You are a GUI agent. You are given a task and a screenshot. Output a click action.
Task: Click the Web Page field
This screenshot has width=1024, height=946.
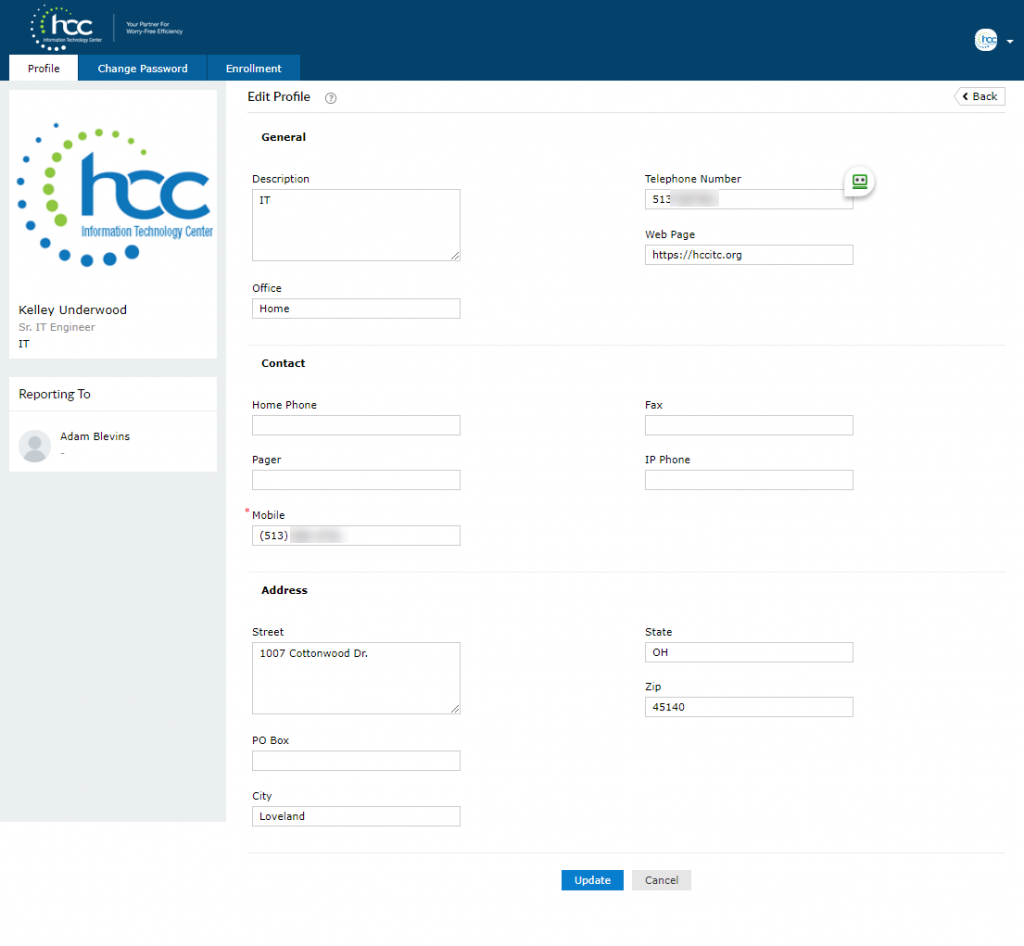pos(749,255)
